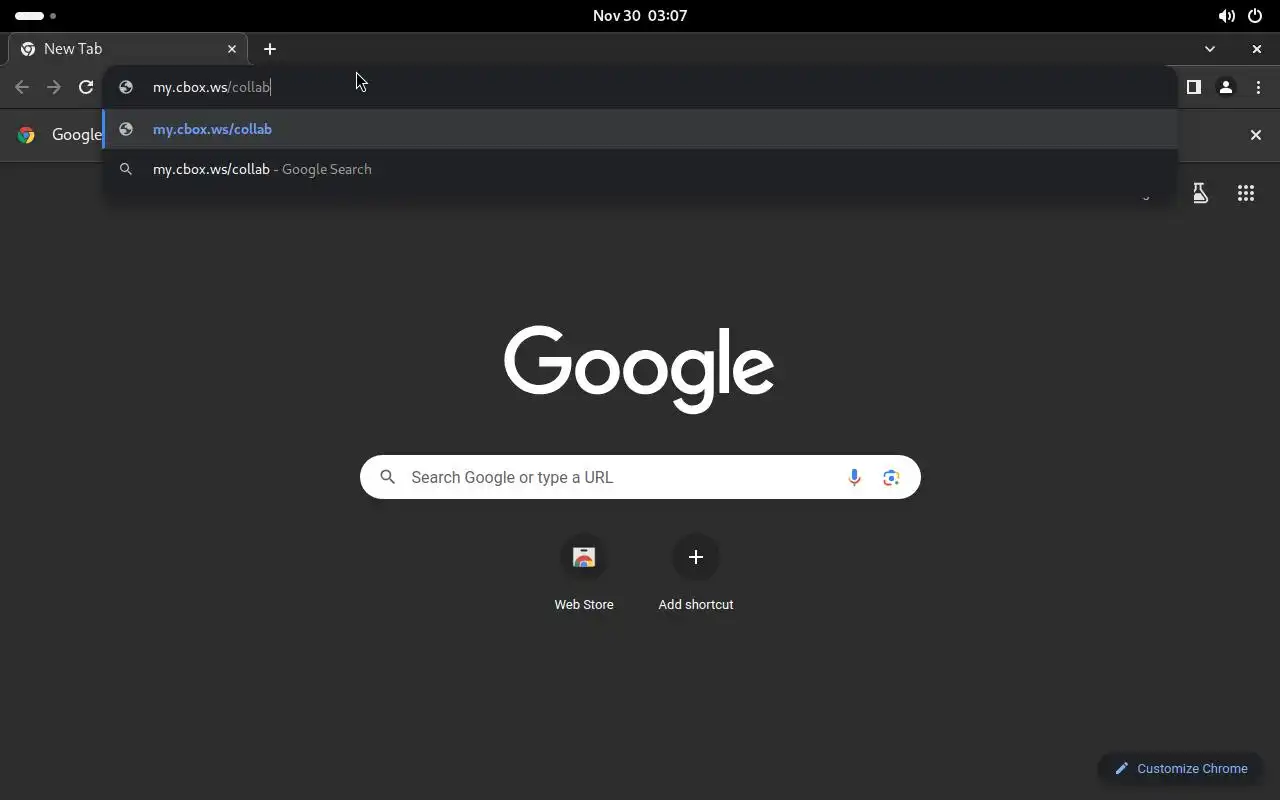This screenshot has height=800, width=1280.
Task: Click globe icon in address bar
Action: [x=126, y=87]
